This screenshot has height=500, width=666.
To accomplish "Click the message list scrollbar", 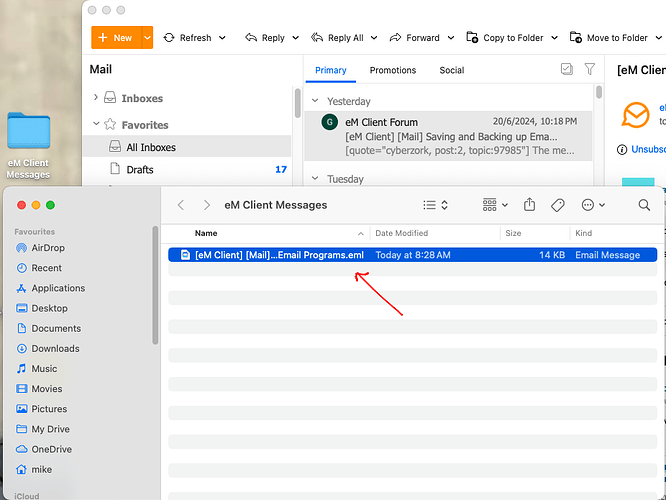I will (x=598, y=92).
